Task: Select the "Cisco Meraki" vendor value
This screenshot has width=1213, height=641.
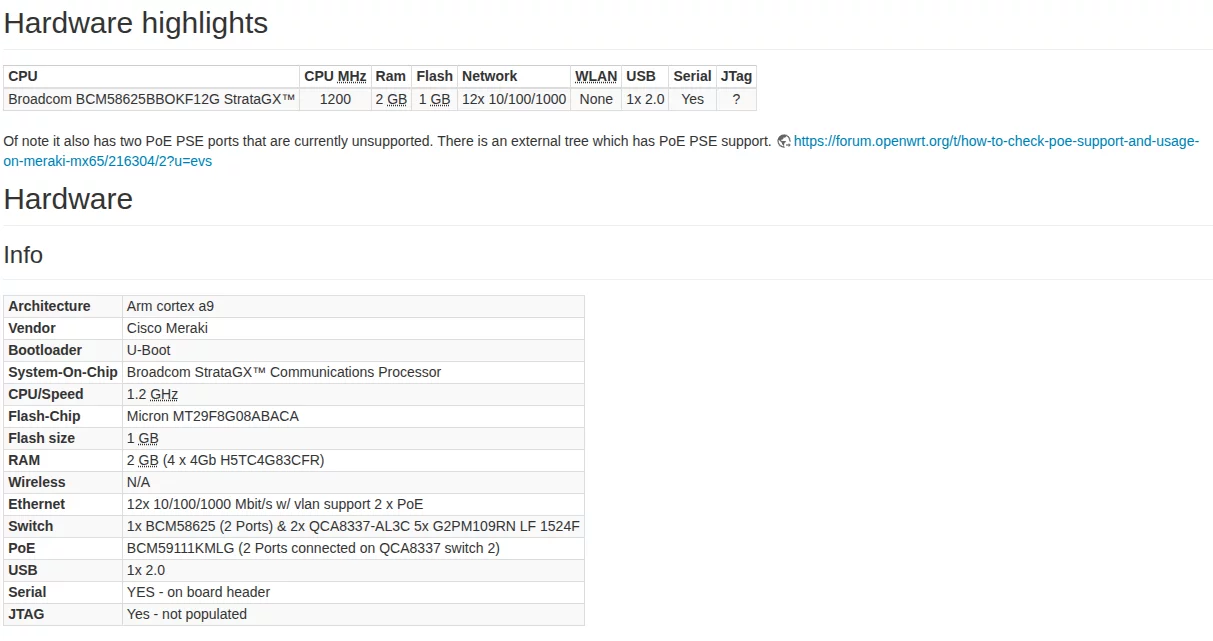Action: click(167, 328)
